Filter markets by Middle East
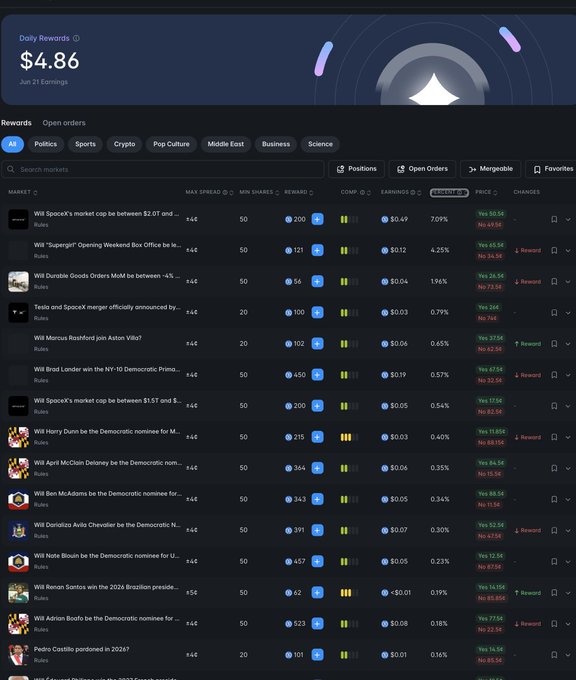The image size is (576, 680). coord(226,144)
